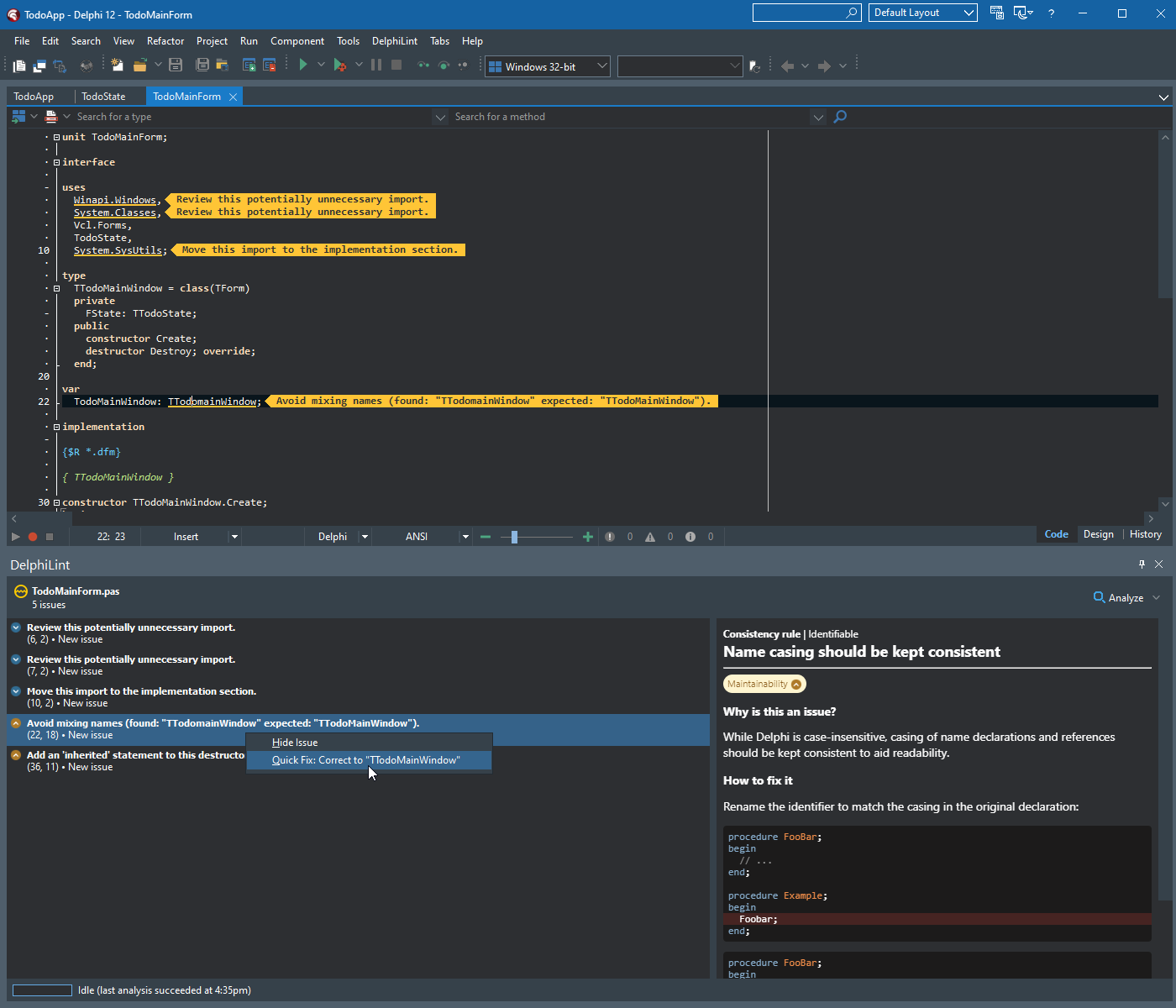The width and height of the screenshot is (1176, 1008).
Task: Click the Add file to project icon
Action: (249, 65)
